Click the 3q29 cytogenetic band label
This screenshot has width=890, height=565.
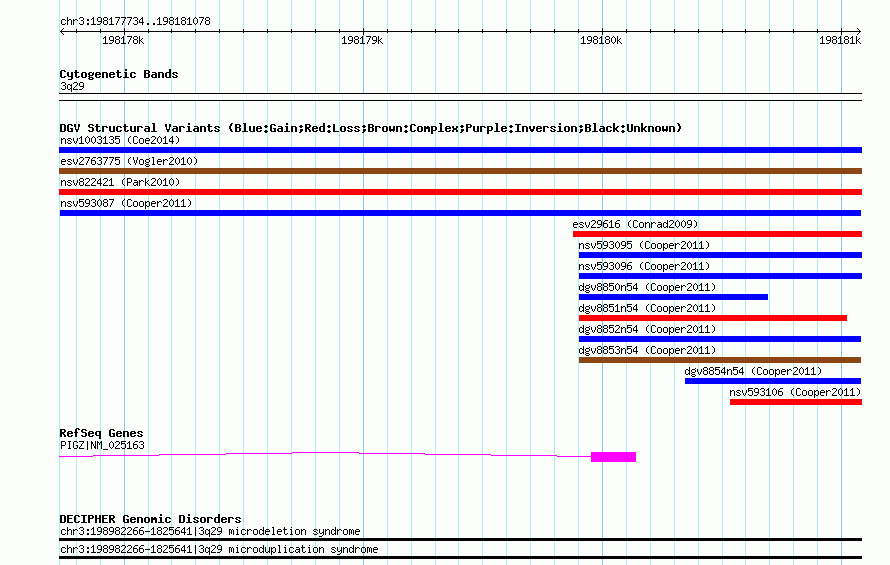(x=72, y=87)
